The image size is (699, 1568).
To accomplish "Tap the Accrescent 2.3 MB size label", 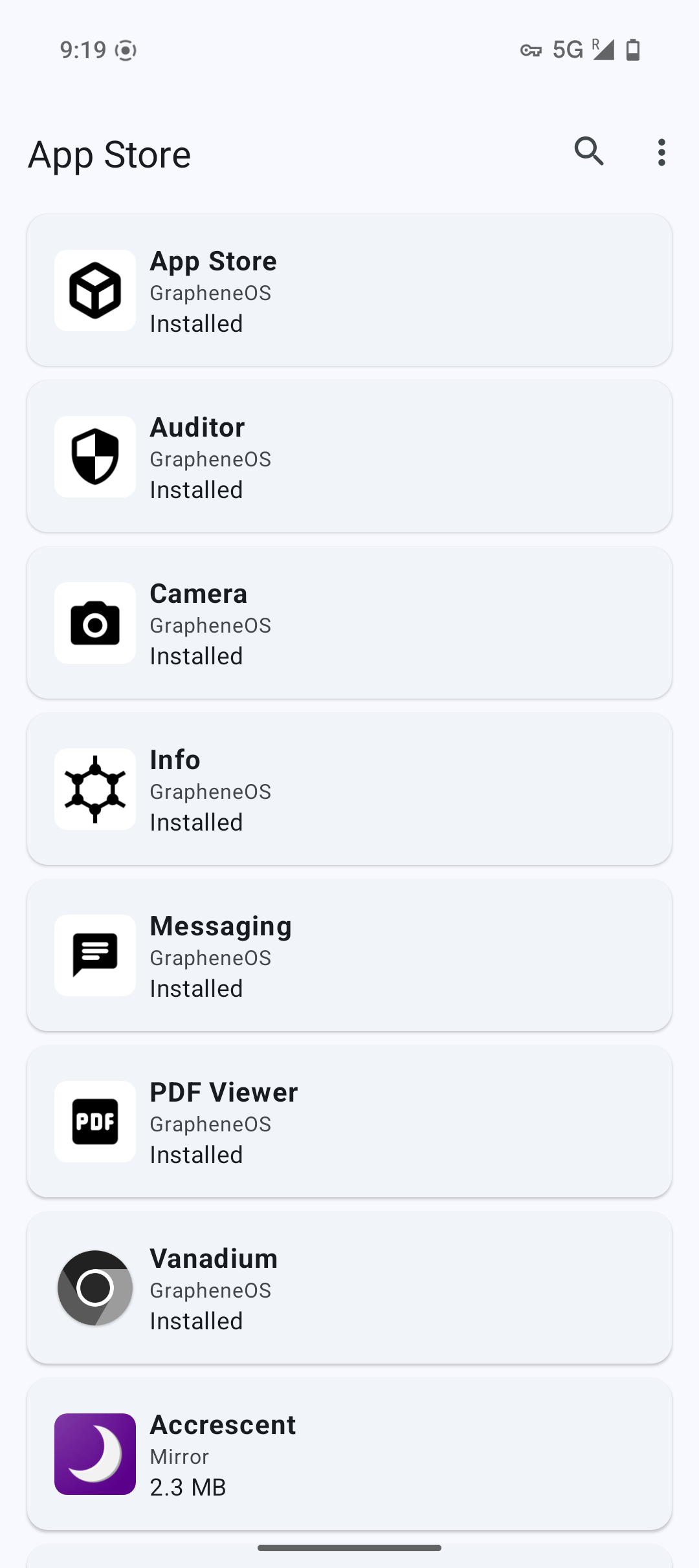I will click(188, 1487).
